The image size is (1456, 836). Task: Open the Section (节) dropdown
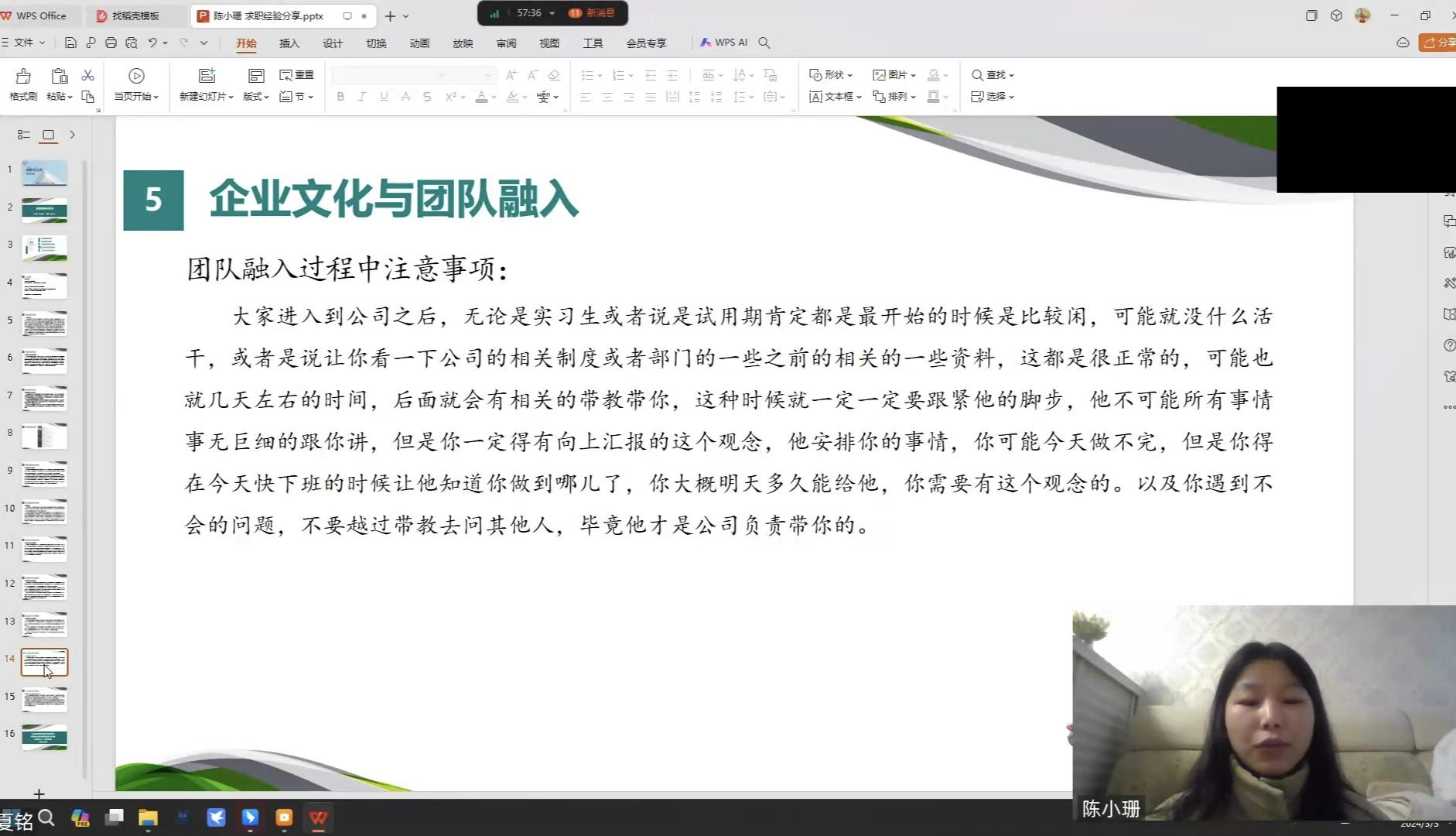(296, 97)
